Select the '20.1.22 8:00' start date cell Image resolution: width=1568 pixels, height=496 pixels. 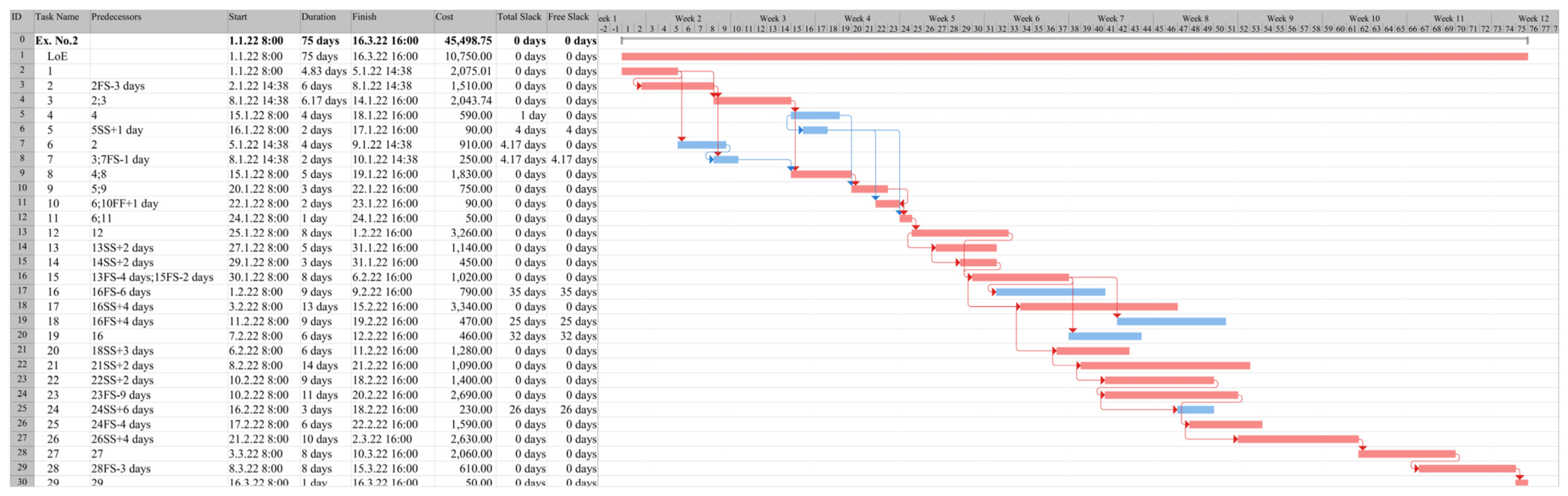point(259,189)
